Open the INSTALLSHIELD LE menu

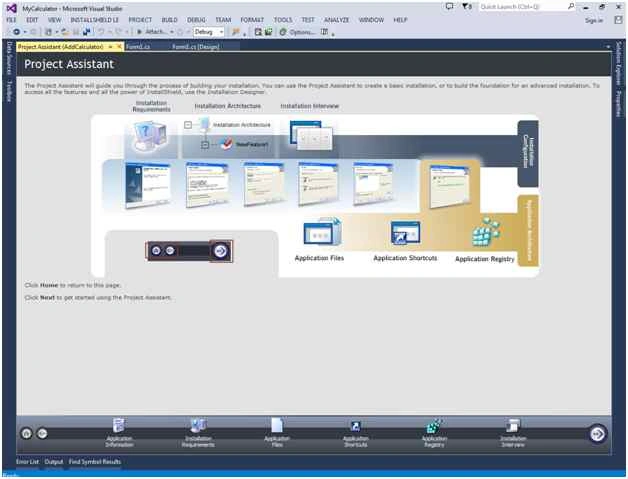(x=95, y=20)
